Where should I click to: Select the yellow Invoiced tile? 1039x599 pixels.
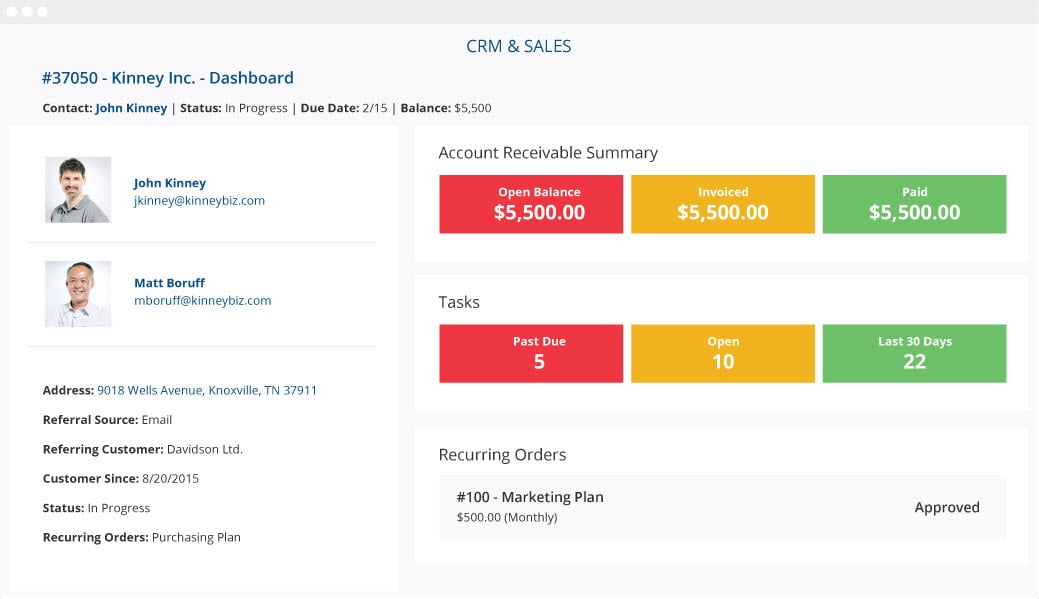click(723, 204)
